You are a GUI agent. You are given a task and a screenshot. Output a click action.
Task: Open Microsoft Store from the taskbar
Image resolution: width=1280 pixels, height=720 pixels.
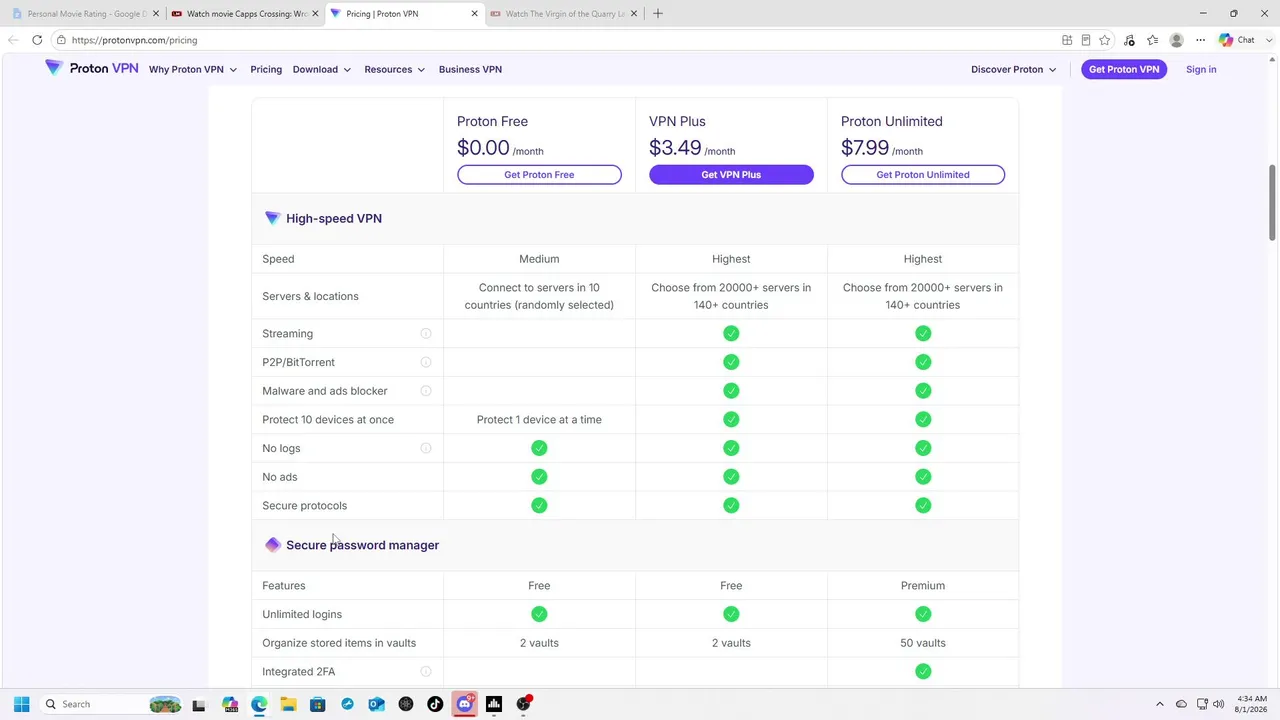[x=318, y=704]
